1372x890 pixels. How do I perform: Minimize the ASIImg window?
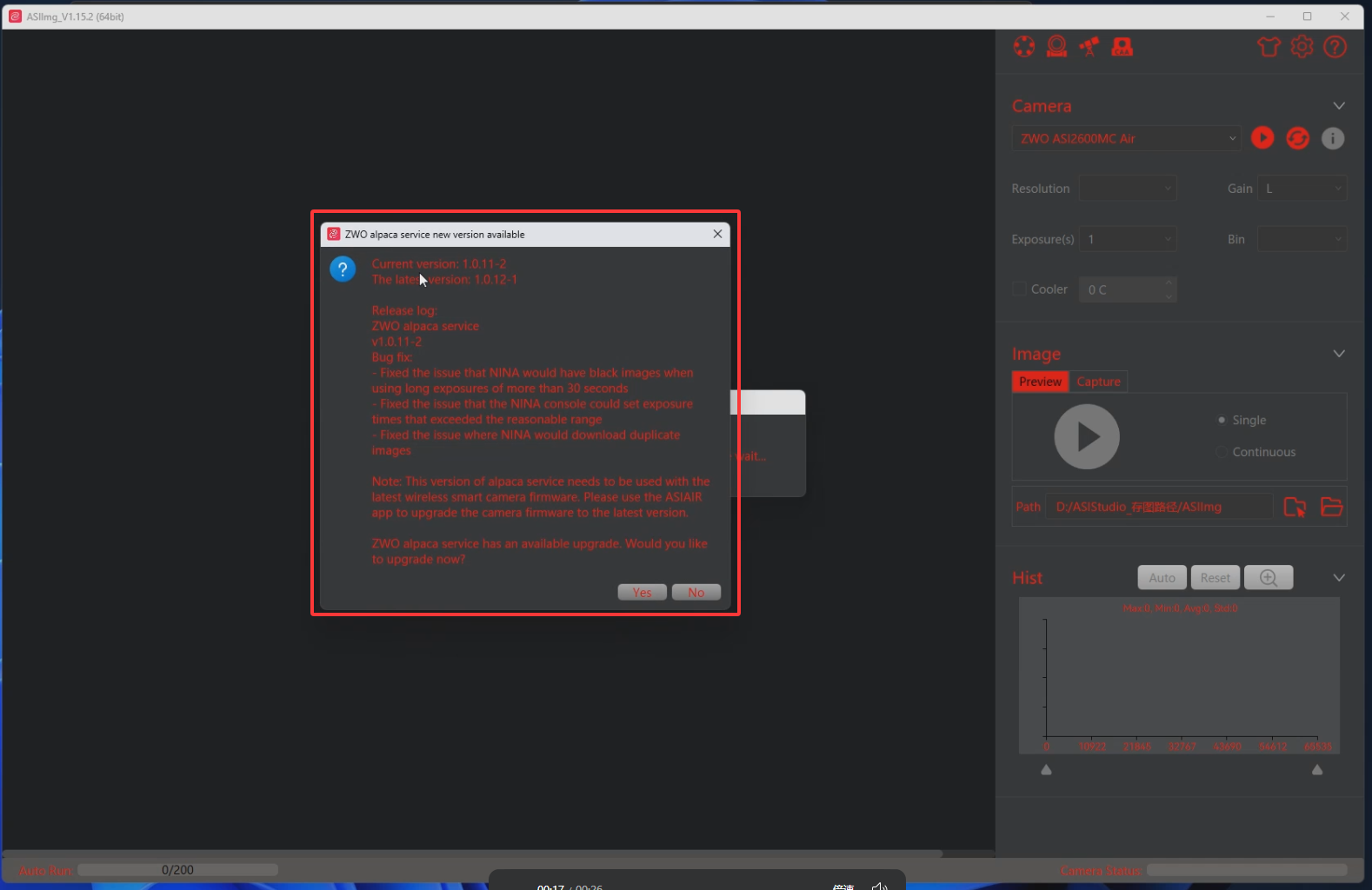[1270, 17]
